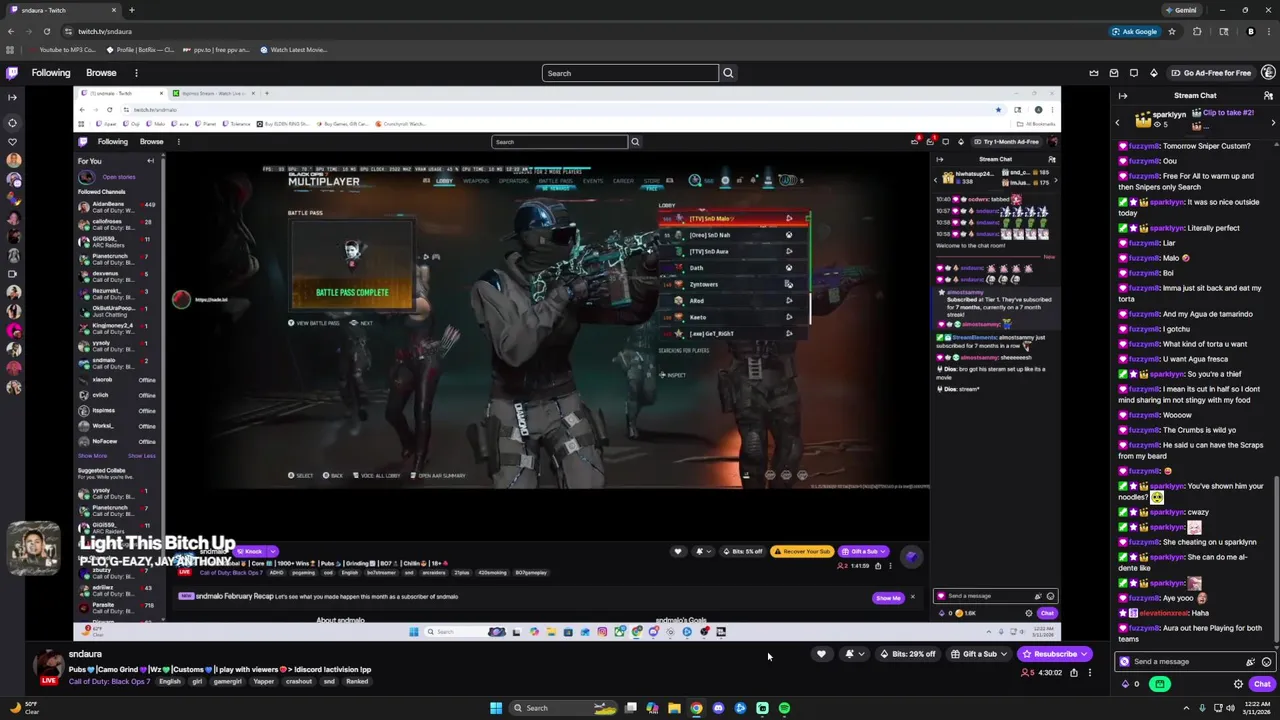Open the notification bell dropdown

(853, 654)
